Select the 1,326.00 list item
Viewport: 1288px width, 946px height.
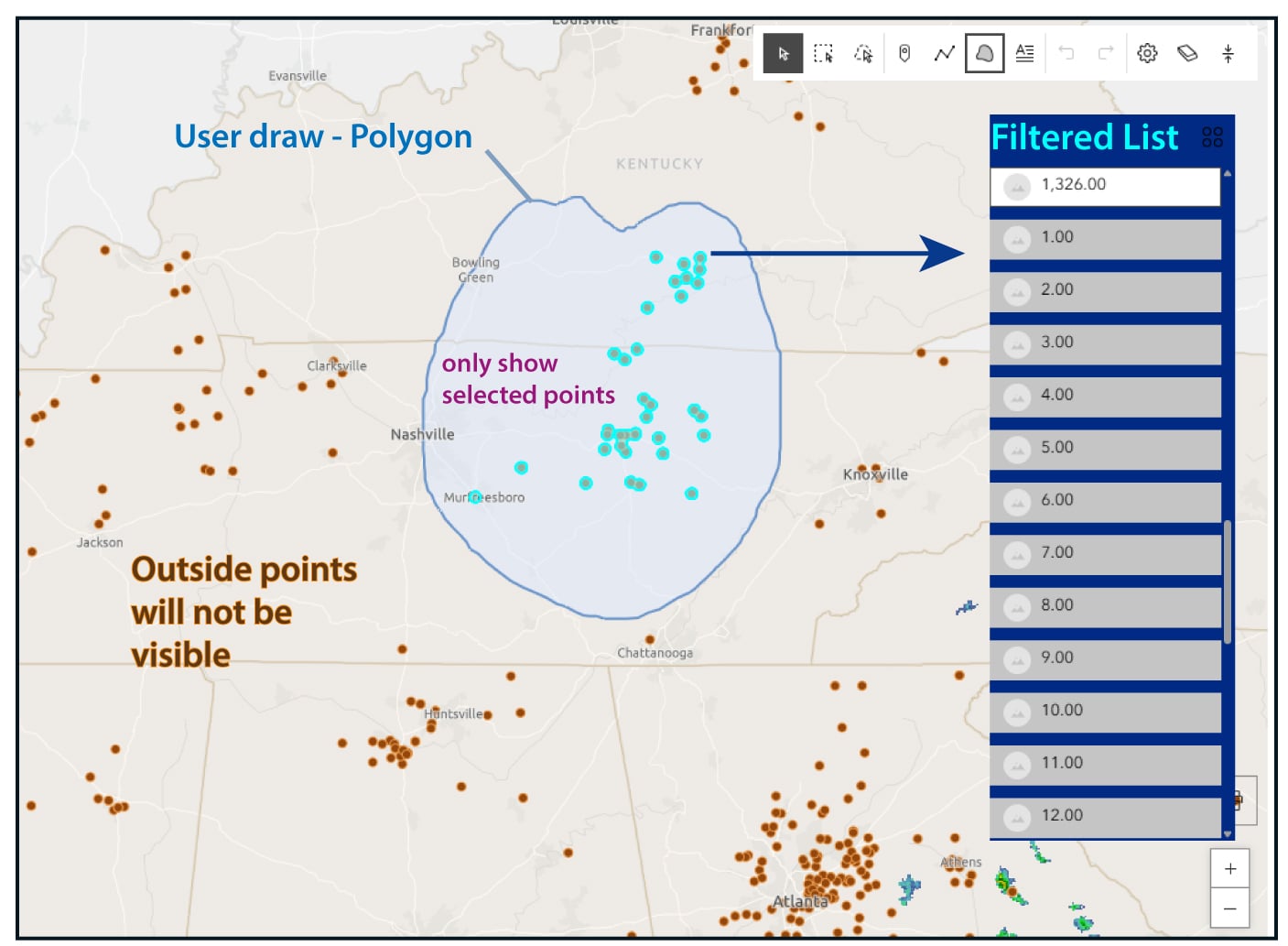click(x=1105, y=186)
